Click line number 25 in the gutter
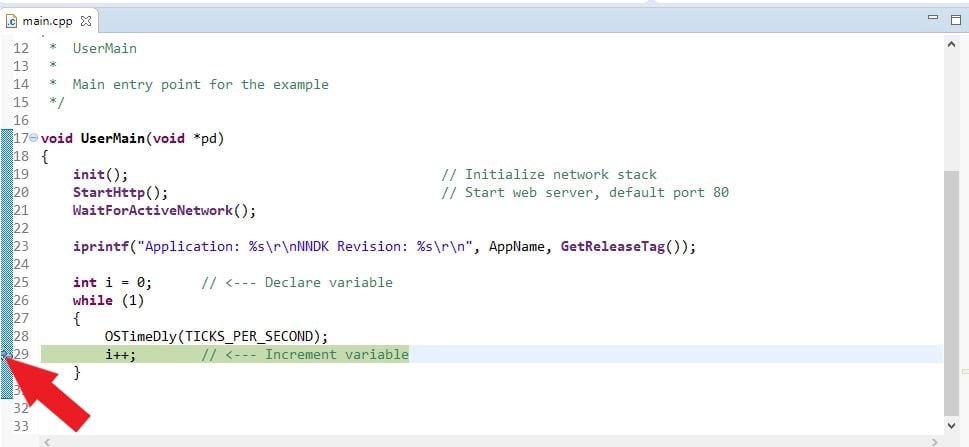 tap(22, 282)
